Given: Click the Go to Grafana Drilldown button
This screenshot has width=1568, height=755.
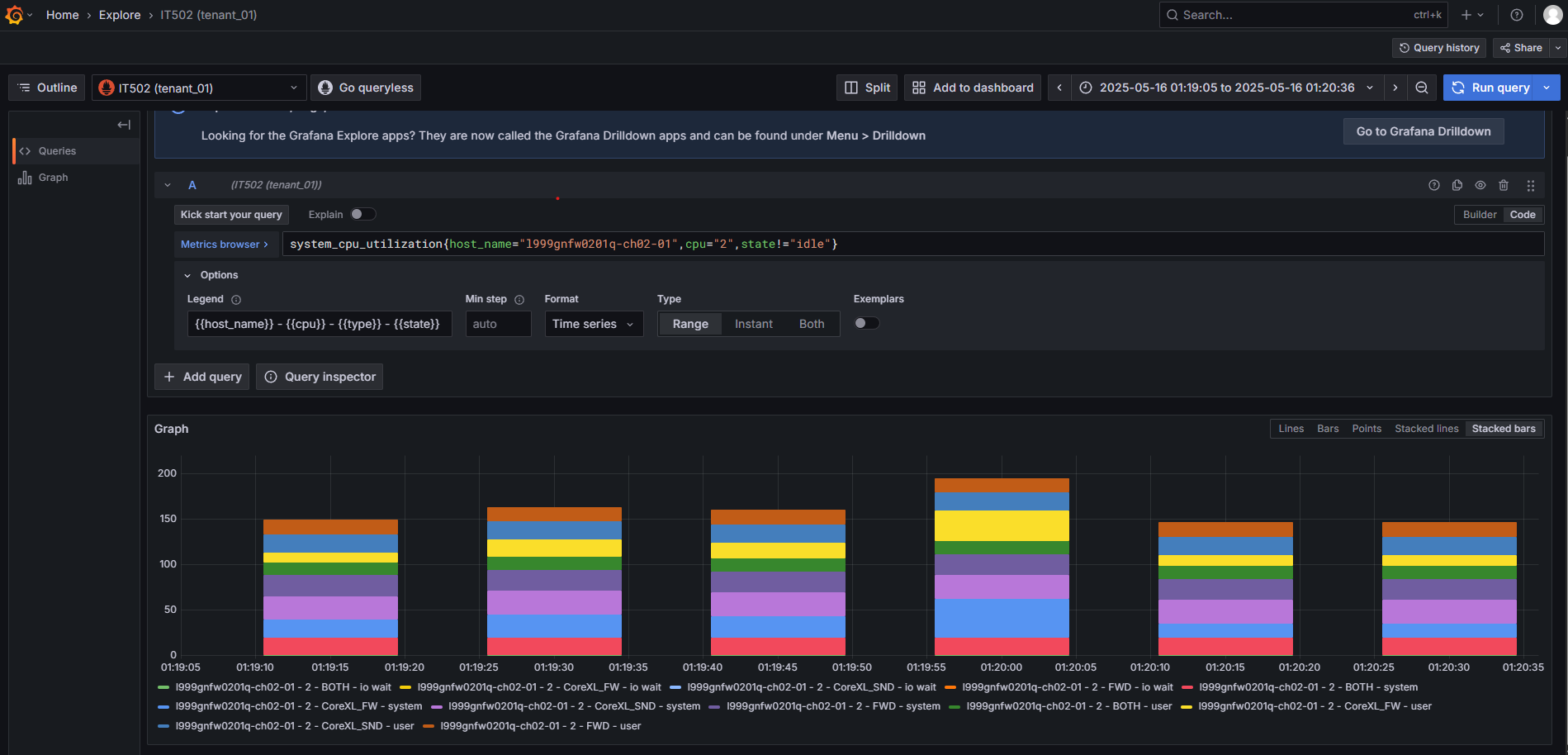Looking at the screenshot, I should click(x=1423, y=131).
